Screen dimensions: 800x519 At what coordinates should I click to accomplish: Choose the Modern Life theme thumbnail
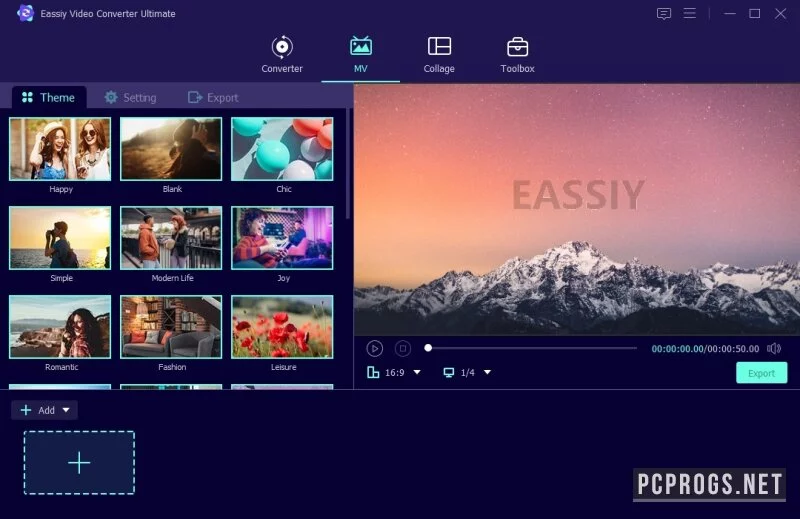[x=171, y=238]
